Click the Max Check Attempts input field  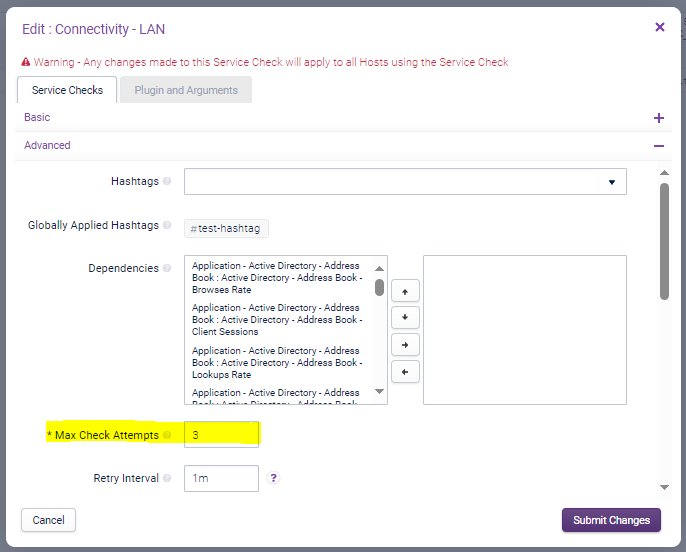tap(221, 435)
